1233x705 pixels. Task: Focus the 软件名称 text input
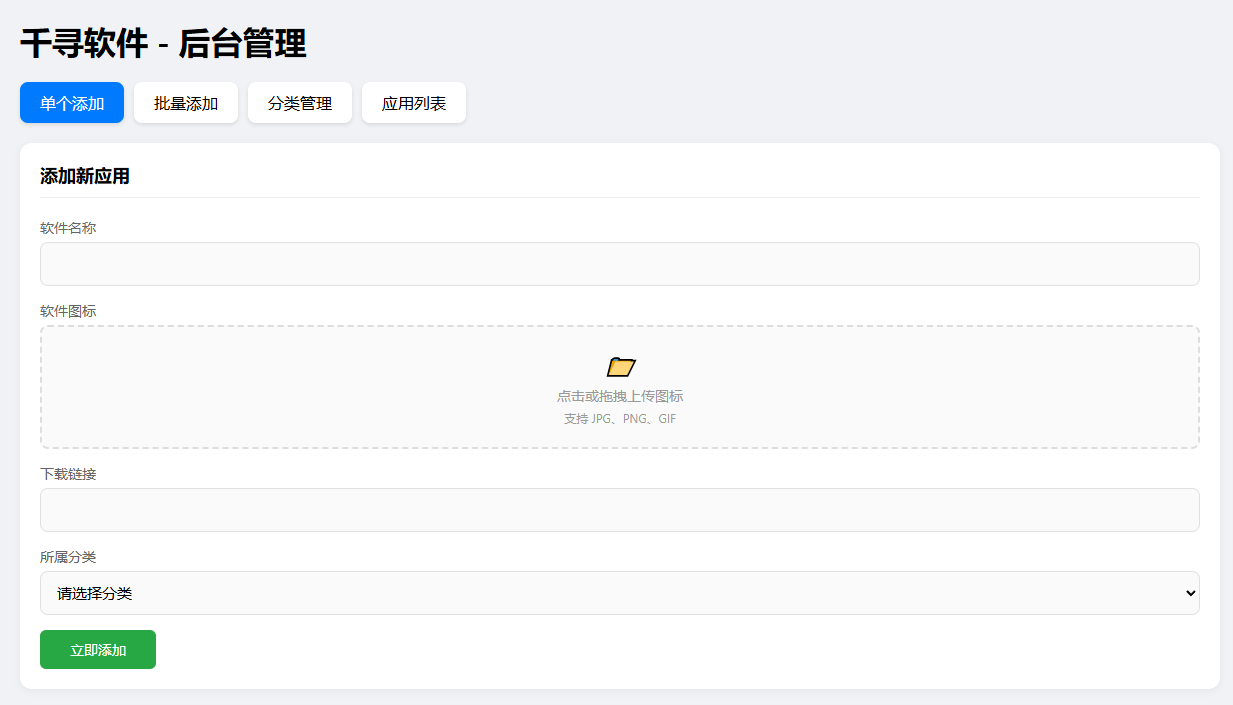pos(619,264)
